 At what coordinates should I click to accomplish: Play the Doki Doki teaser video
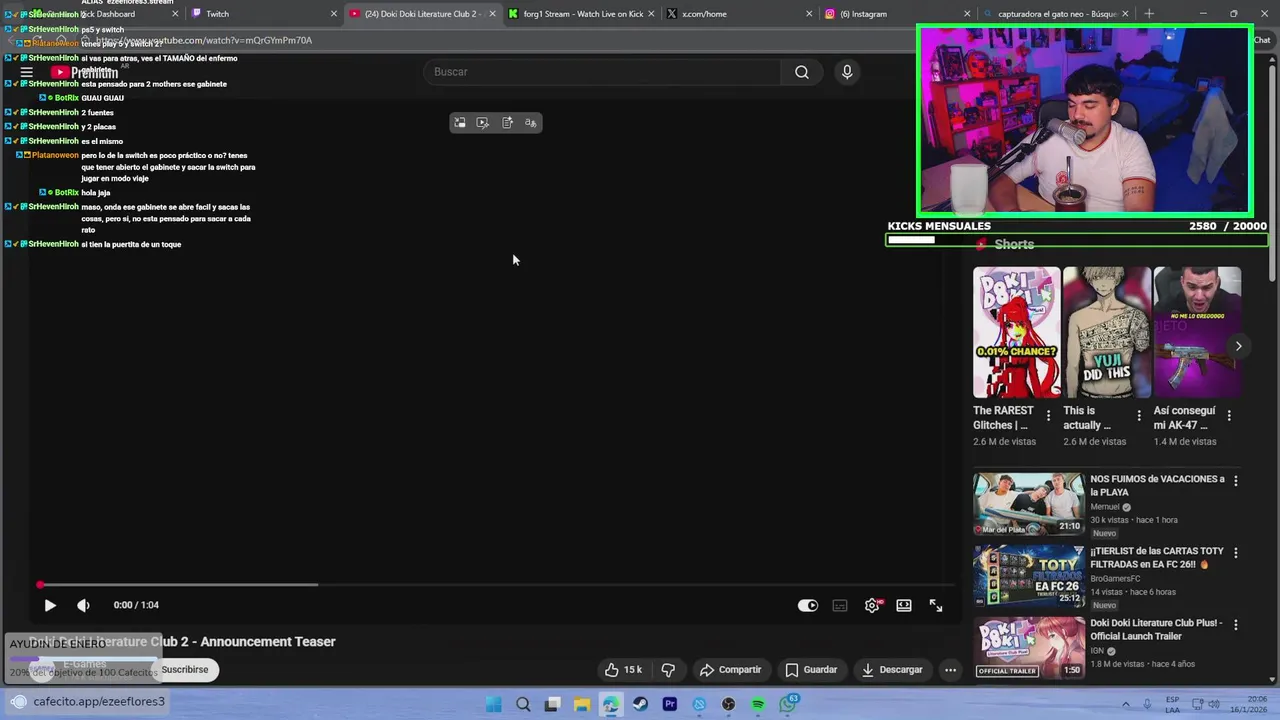click(x=50, y=605)
